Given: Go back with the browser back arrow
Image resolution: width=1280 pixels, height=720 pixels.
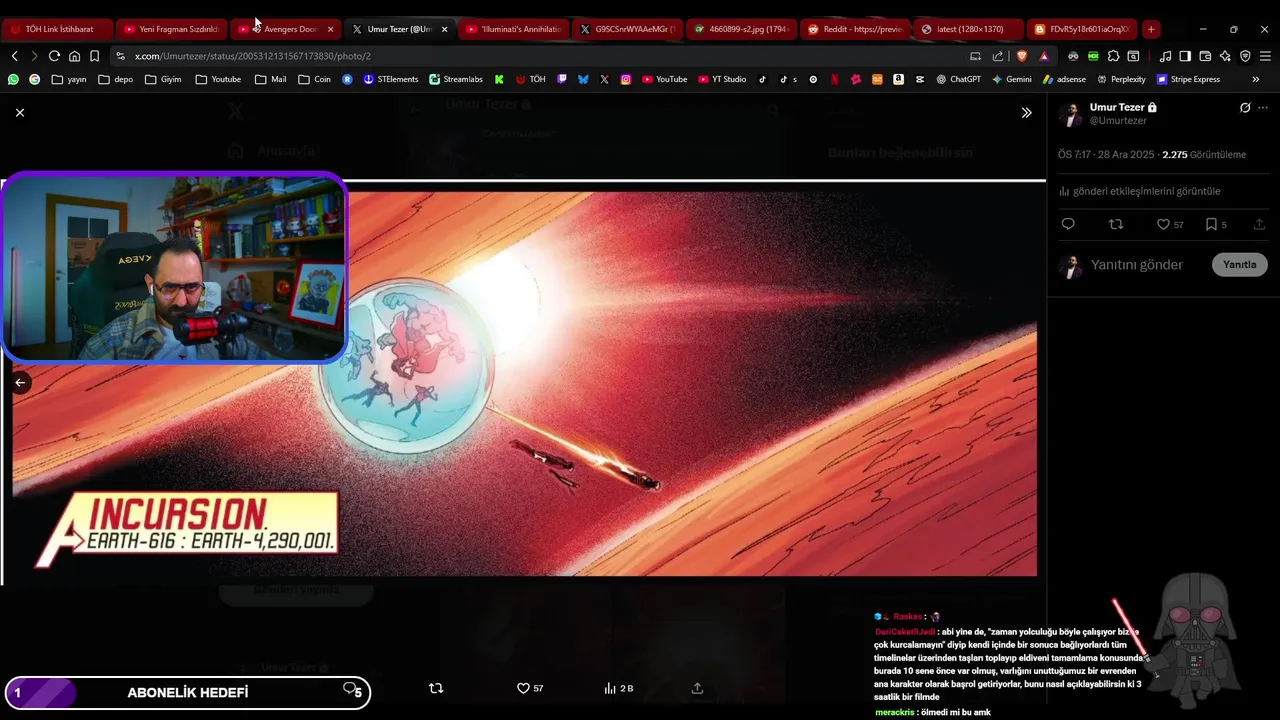Looking at the screenshot, I should click(x=14, y=56).
